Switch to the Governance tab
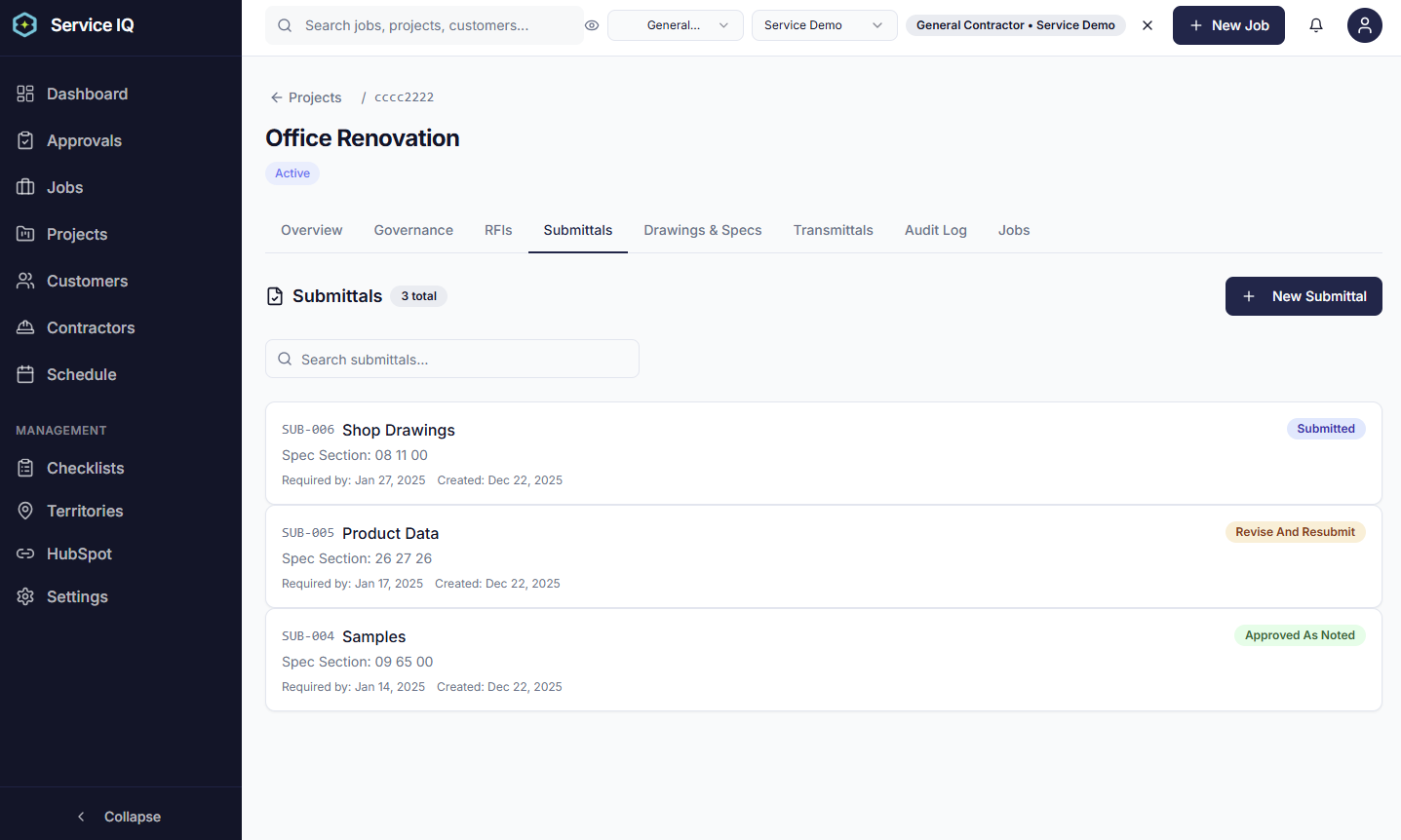 click(x=413, y=230)
